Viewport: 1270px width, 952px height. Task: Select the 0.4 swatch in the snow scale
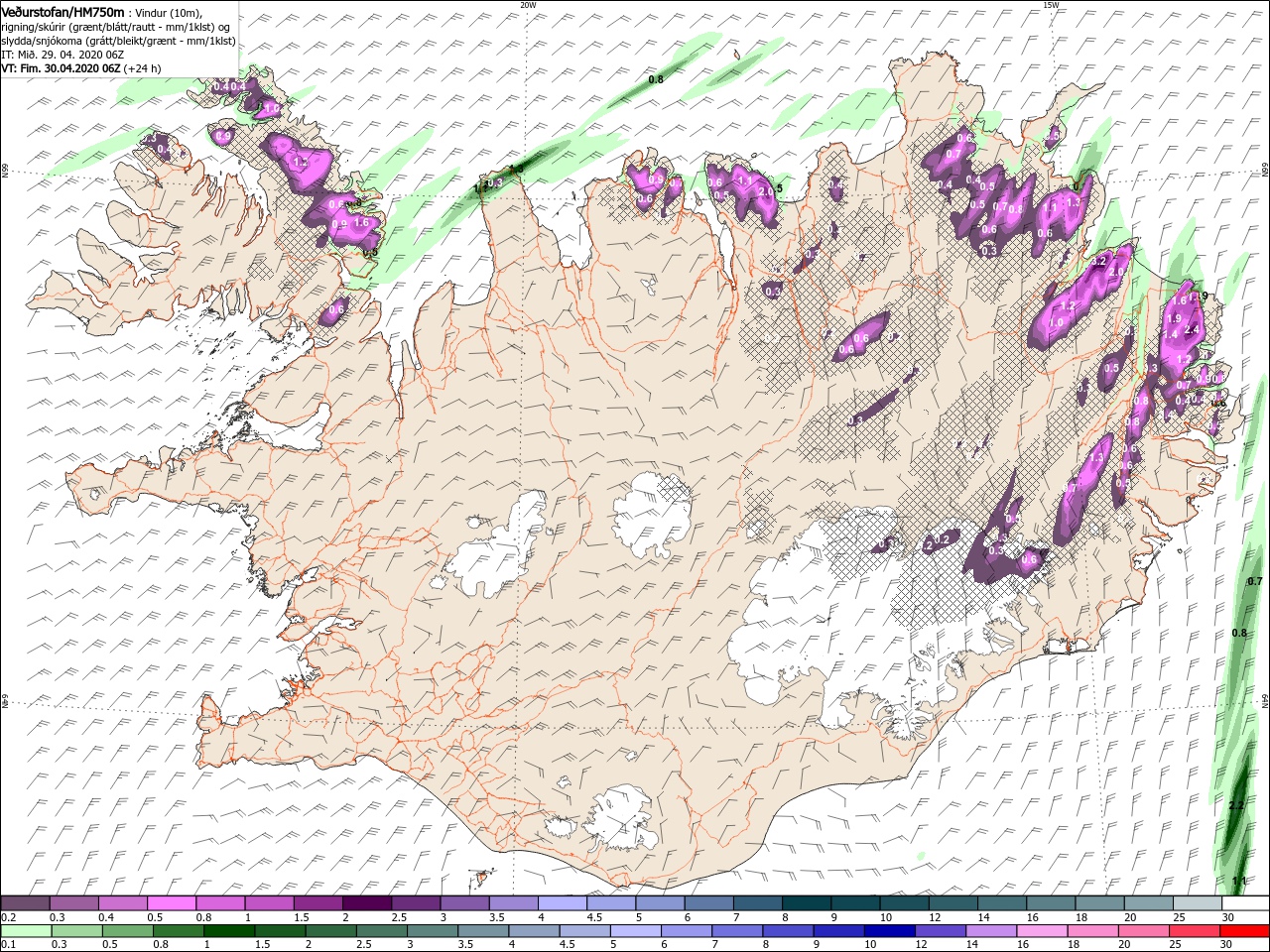click(123, 903)
